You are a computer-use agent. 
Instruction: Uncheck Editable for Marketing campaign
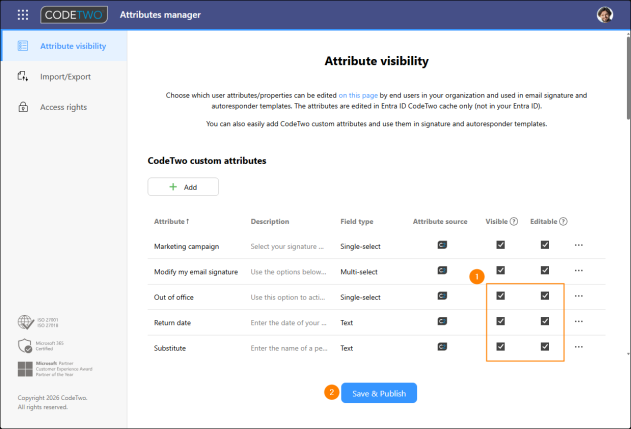pyautogui.click(x=545, y=245)
